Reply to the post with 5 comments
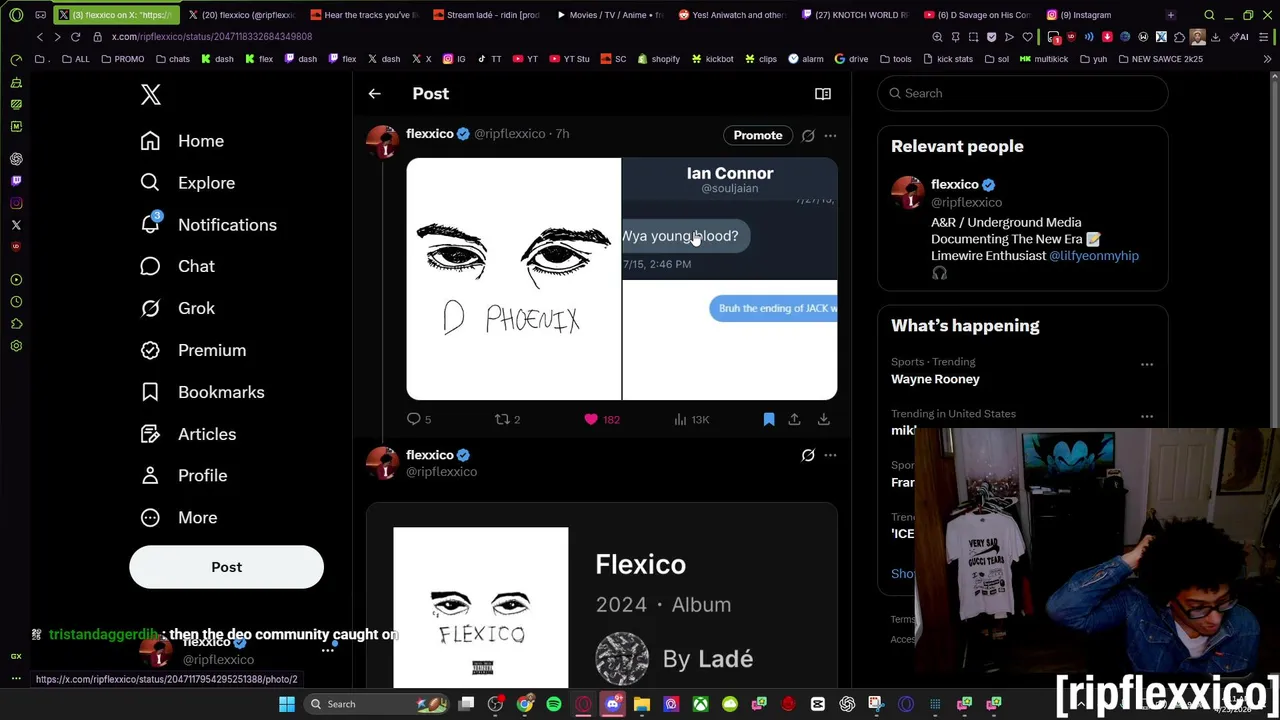The height and width of the screenshot is (720, 1280). pyautogui.click(x=419, y=419)
